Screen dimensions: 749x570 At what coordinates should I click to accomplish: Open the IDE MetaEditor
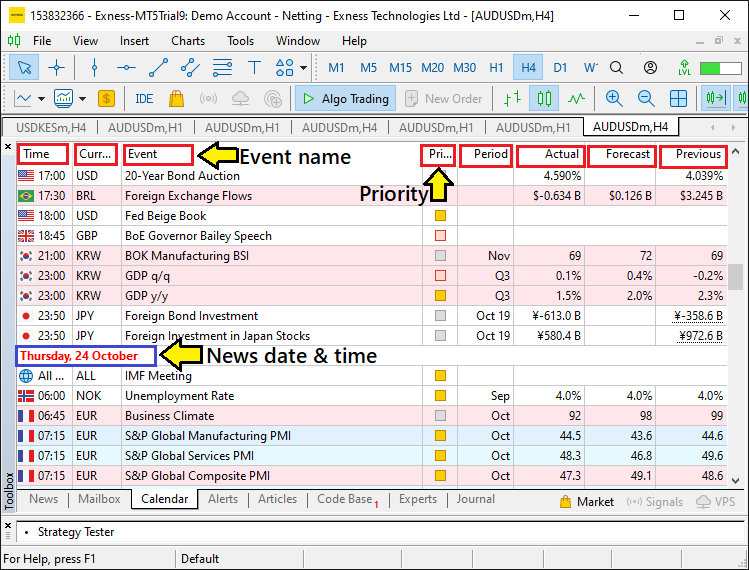[144, 99]
